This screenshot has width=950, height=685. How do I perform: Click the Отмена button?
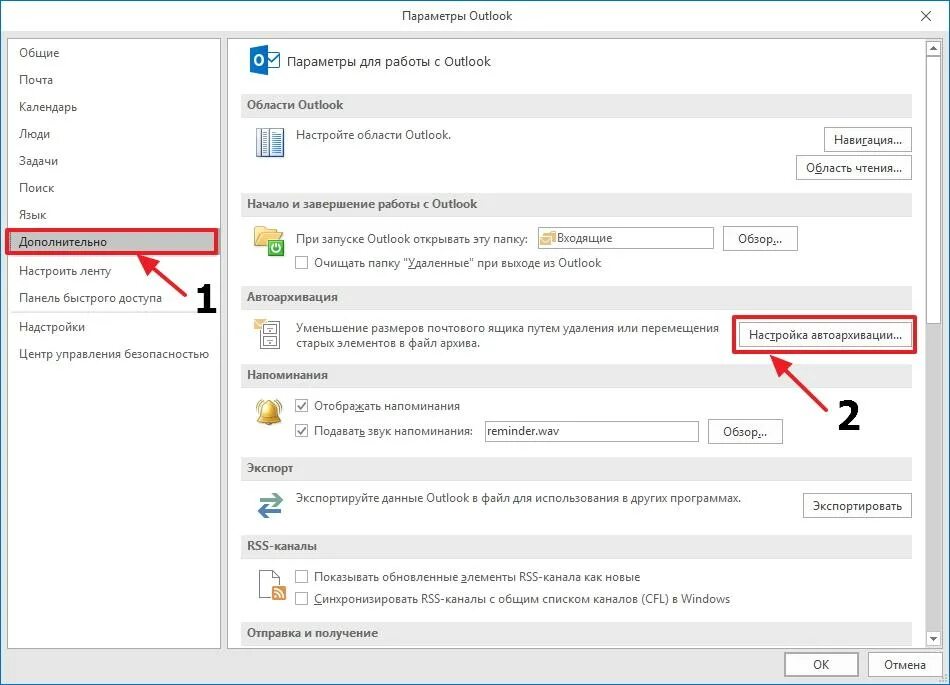tap(905, 664)
